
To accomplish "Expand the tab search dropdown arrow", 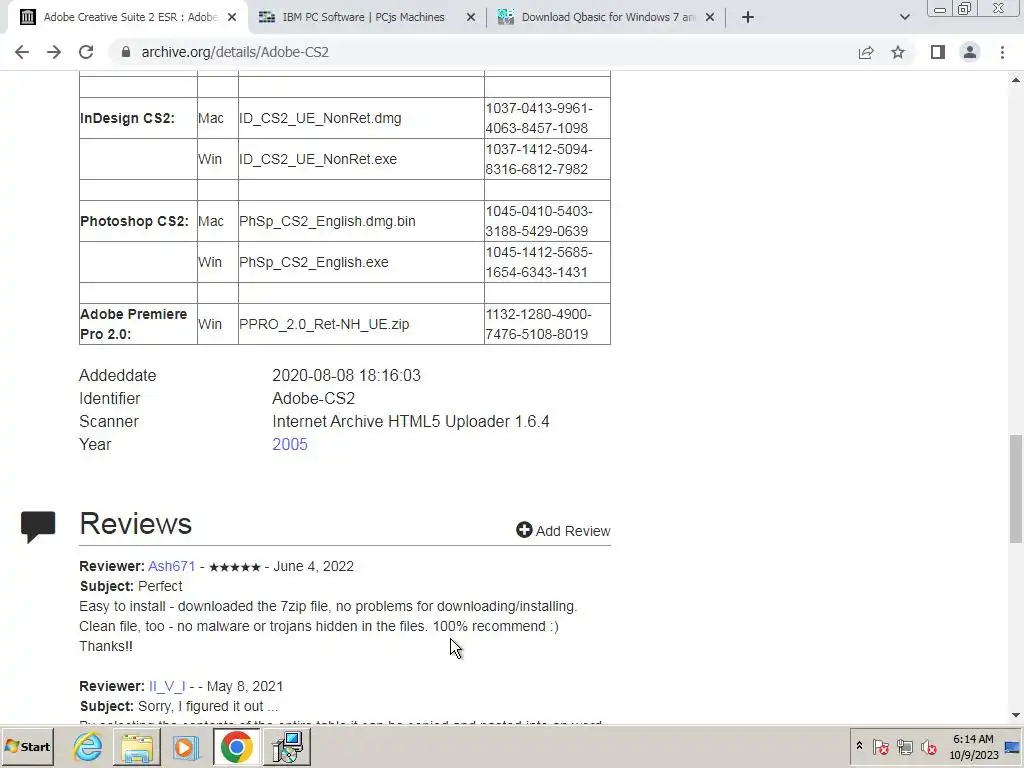I will (904, 17).
